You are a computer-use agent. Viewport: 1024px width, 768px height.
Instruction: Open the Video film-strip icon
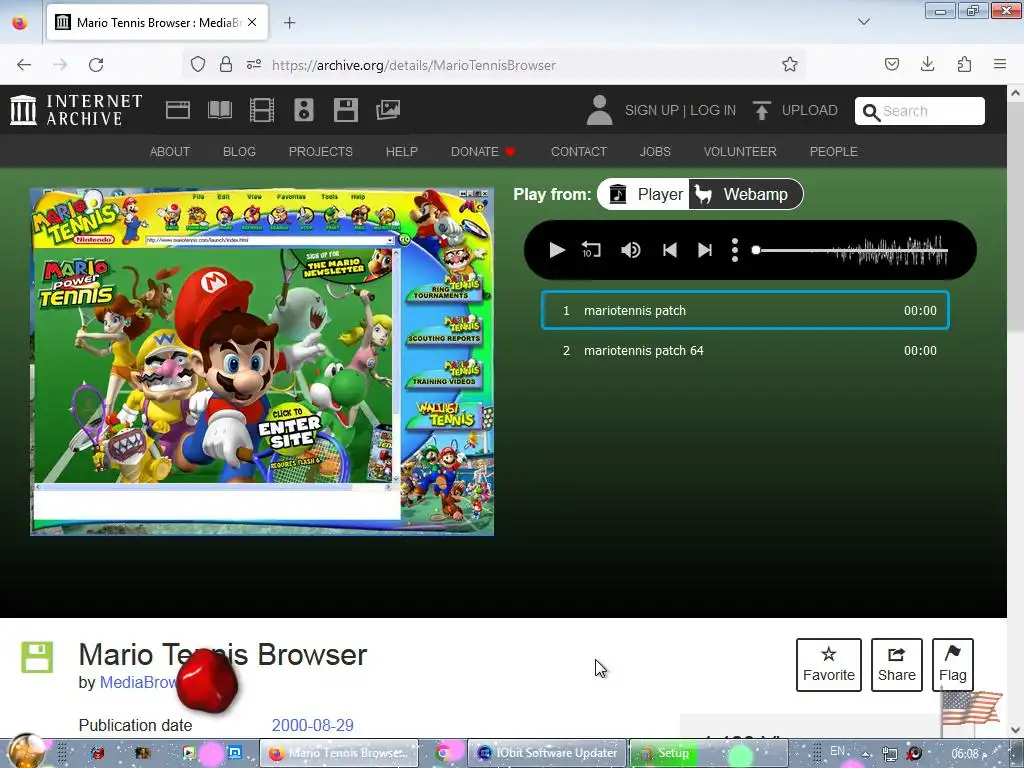pyautogui.click(x=262, y=110)
